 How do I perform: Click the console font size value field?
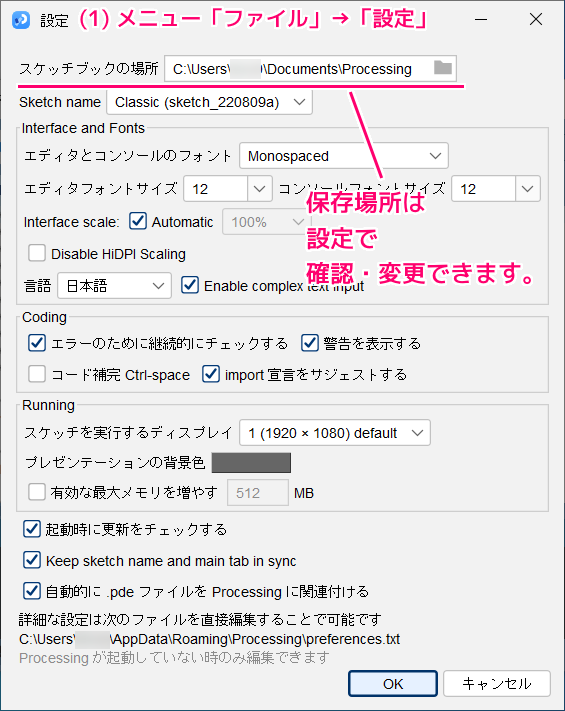coord(484,189)
